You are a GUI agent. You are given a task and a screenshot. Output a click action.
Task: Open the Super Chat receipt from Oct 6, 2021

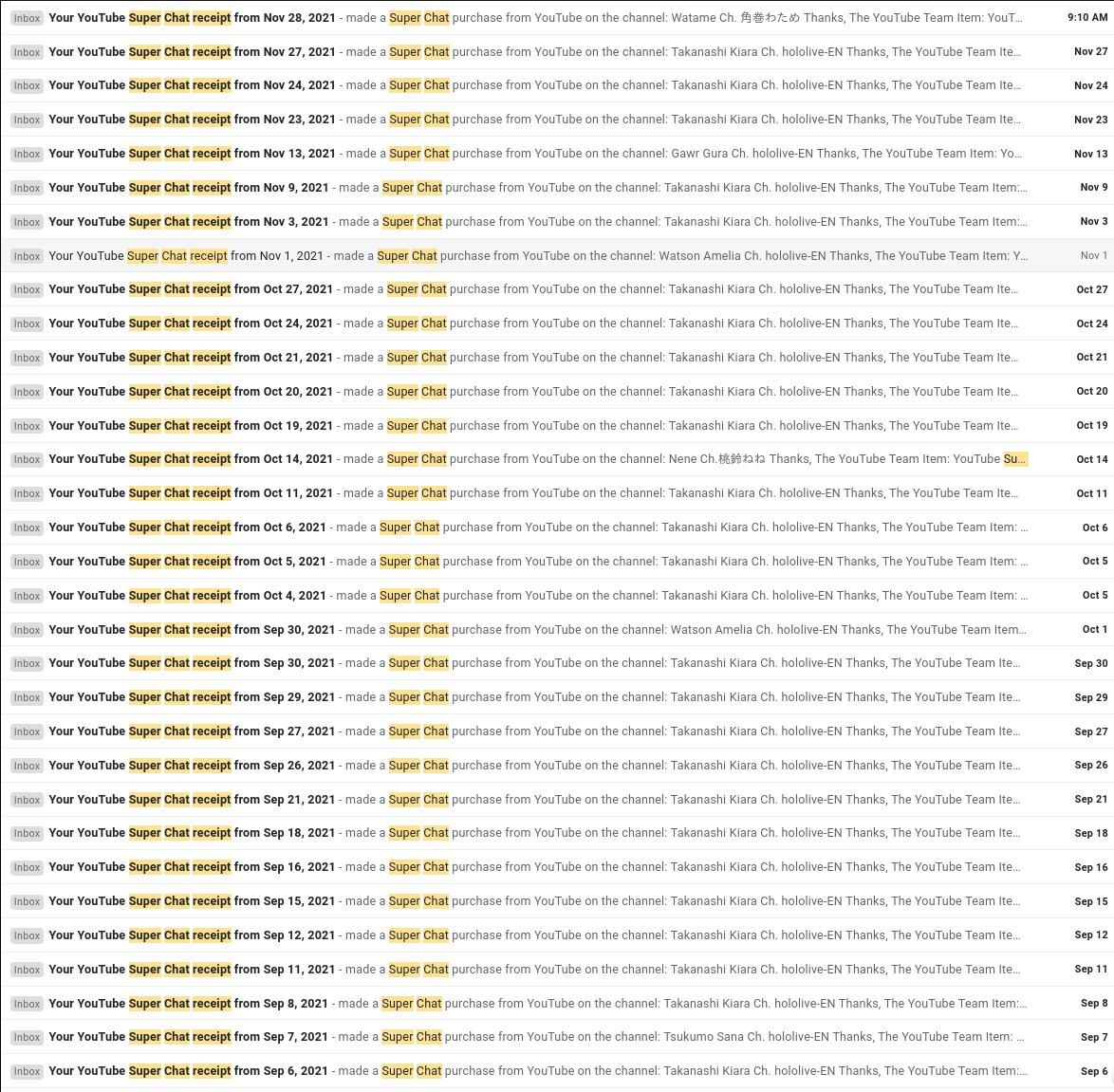point(557,527)
